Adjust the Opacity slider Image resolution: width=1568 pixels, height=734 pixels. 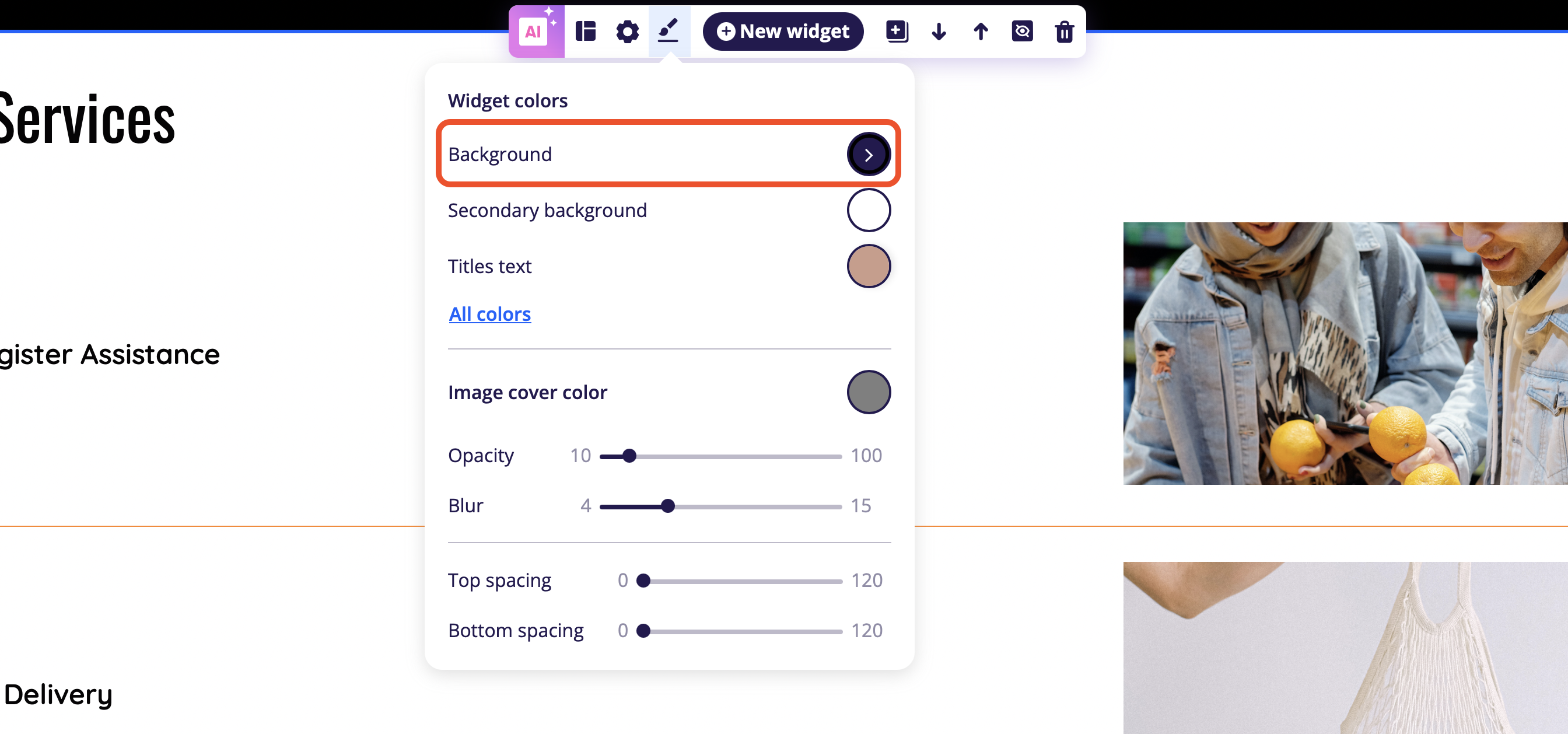tap(720, 456)
